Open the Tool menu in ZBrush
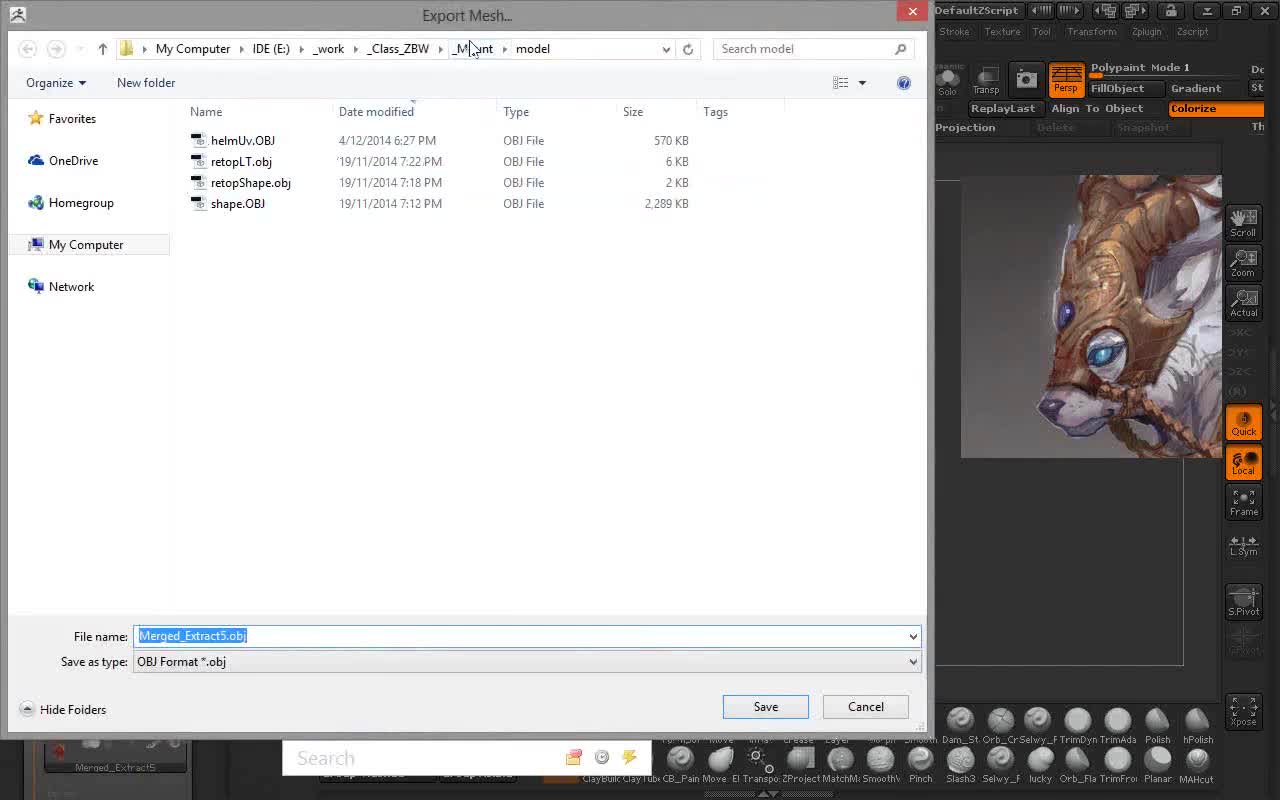Image resolution: width=1280 pixels, height=800 pixels. [x=1041, y=32]
